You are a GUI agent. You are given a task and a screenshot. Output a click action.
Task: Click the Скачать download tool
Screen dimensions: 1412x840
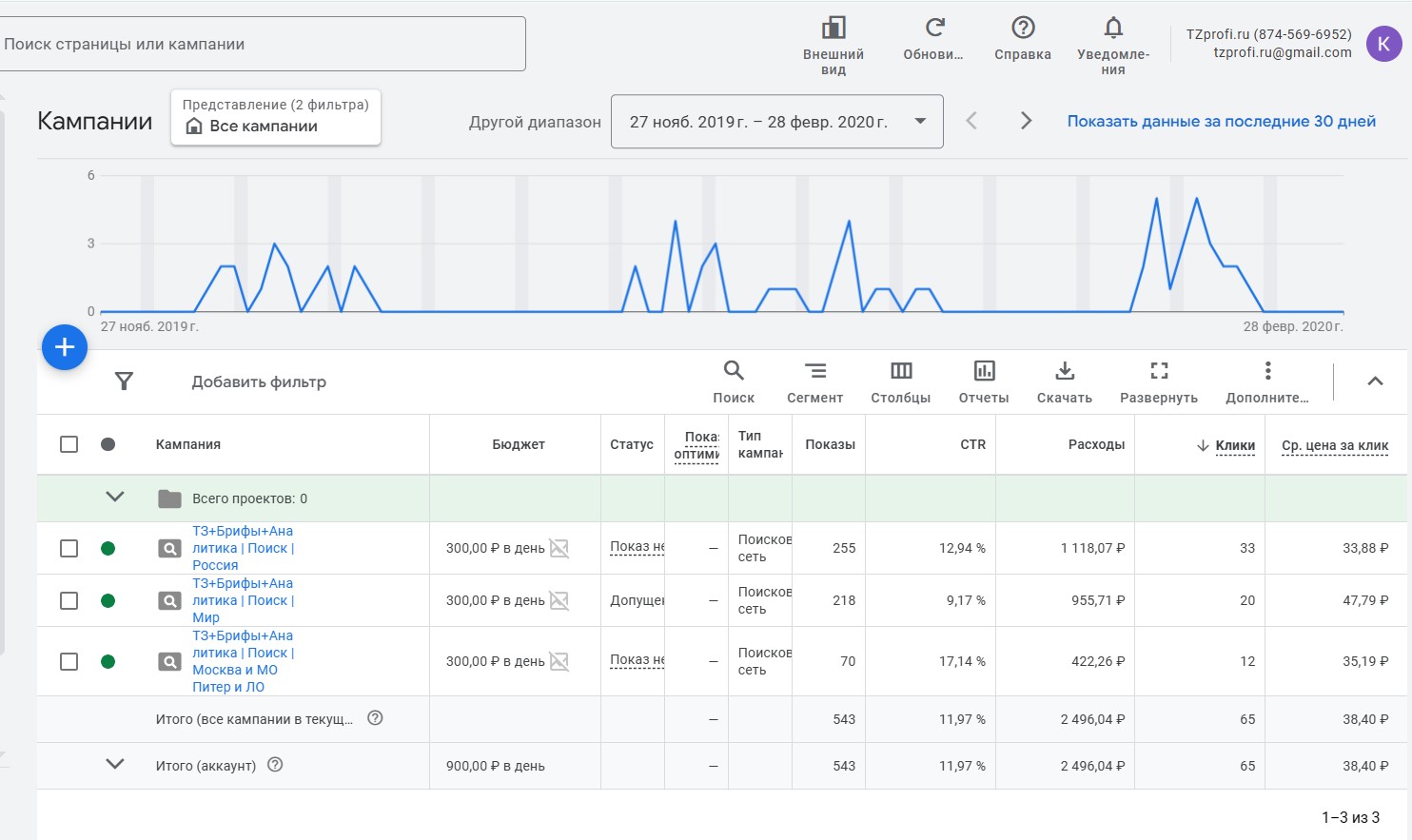(1065, 381)
